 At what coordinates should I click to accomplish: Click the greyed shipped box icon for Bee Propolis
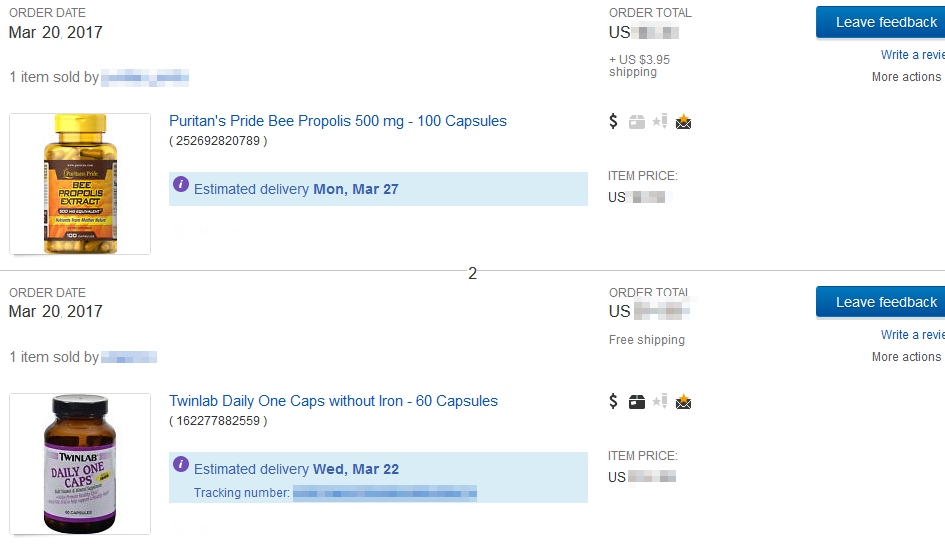[x=637, y=122]
